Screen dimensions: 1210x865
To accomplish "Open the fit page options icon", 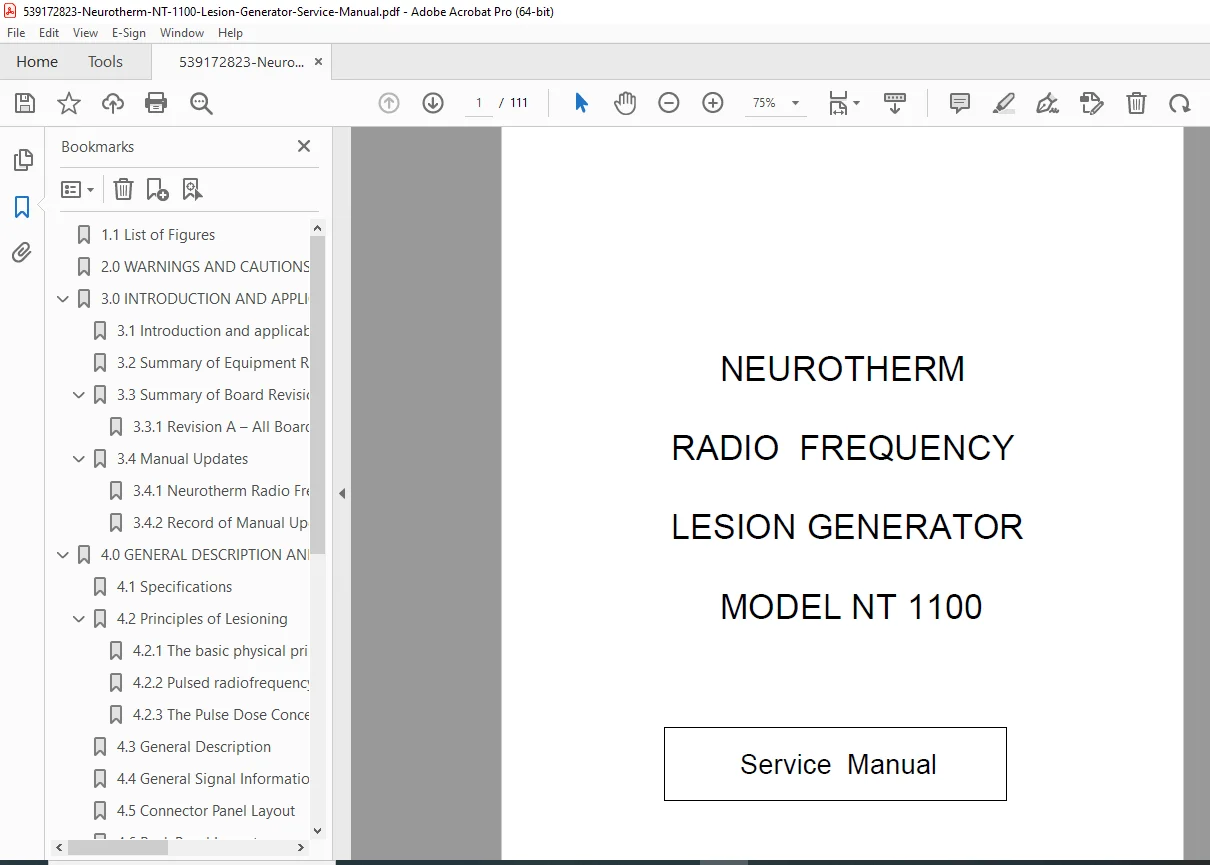I will (x=844, y=103).
